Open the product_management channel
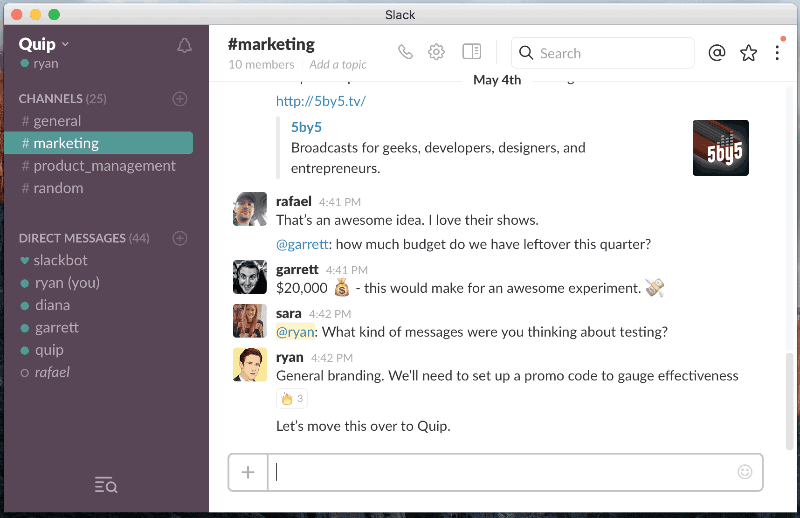 pos(104,166)
